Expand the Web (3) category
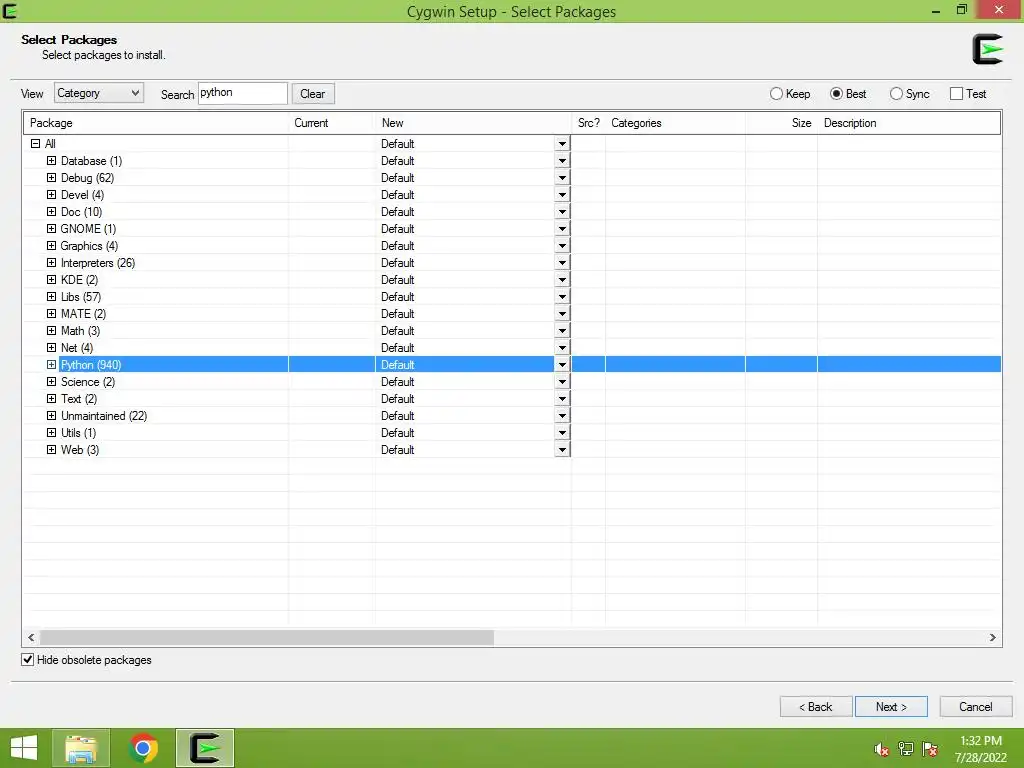The width and height of the screenshot is (1024, 768). 52,449
